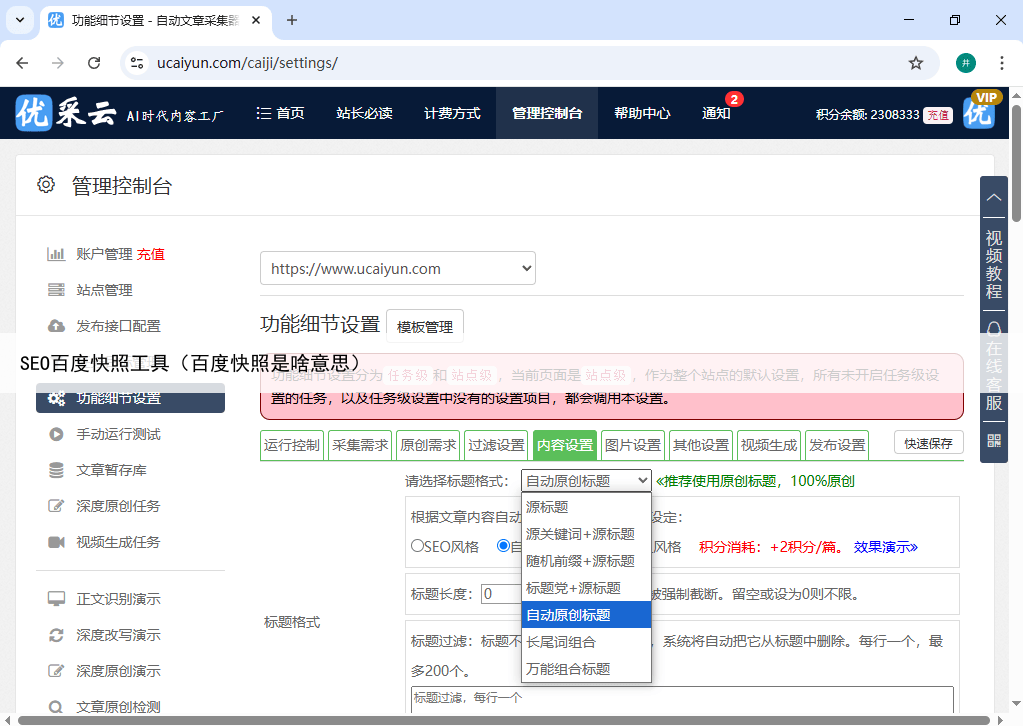Screen dimensions: 1023x726
Task: Click the QR code icon on sidebar
Action: click(x=994, y=440)
